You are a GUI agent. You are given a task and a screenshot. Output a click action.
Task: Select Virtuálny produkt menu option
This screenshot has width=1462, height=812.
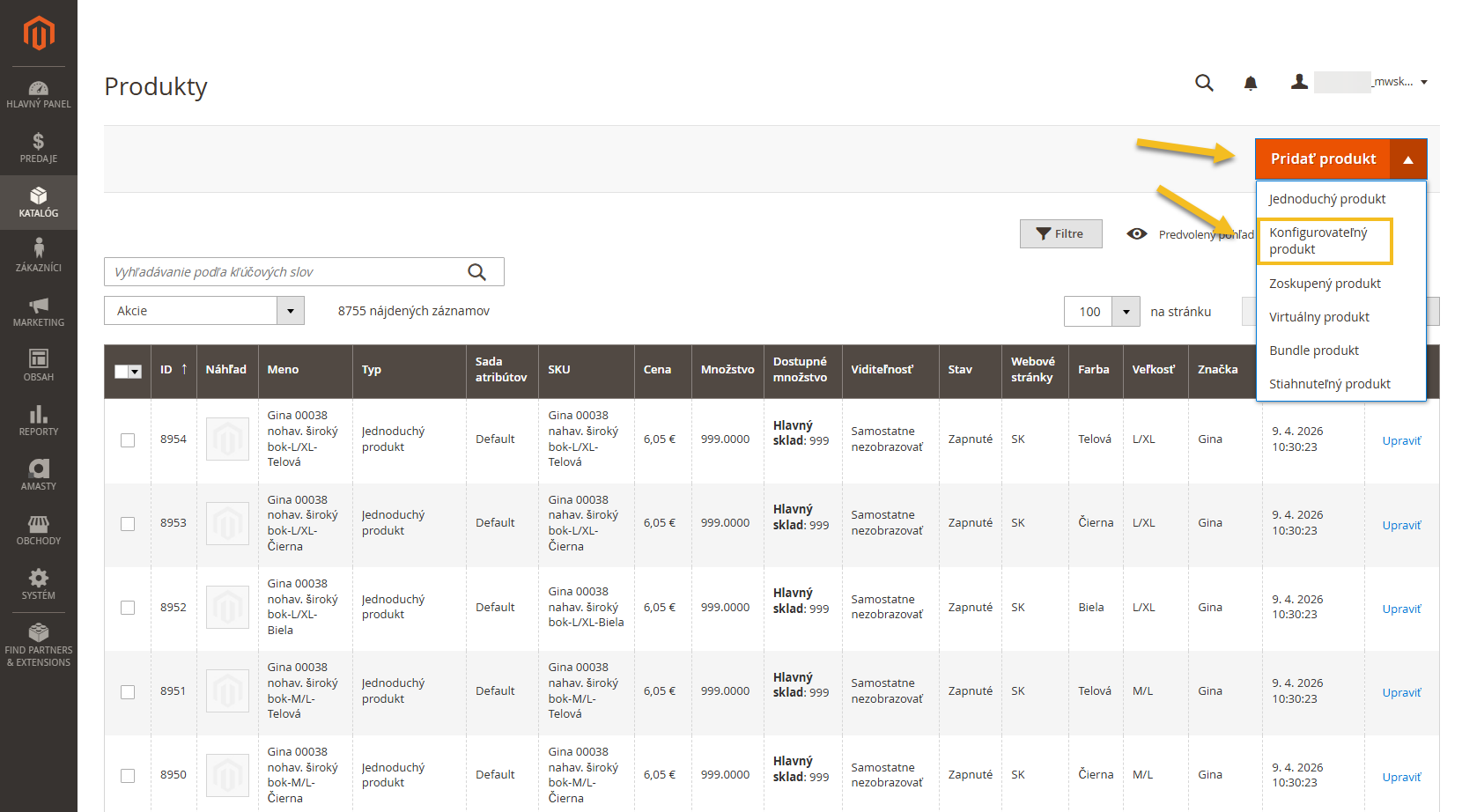1318,317
